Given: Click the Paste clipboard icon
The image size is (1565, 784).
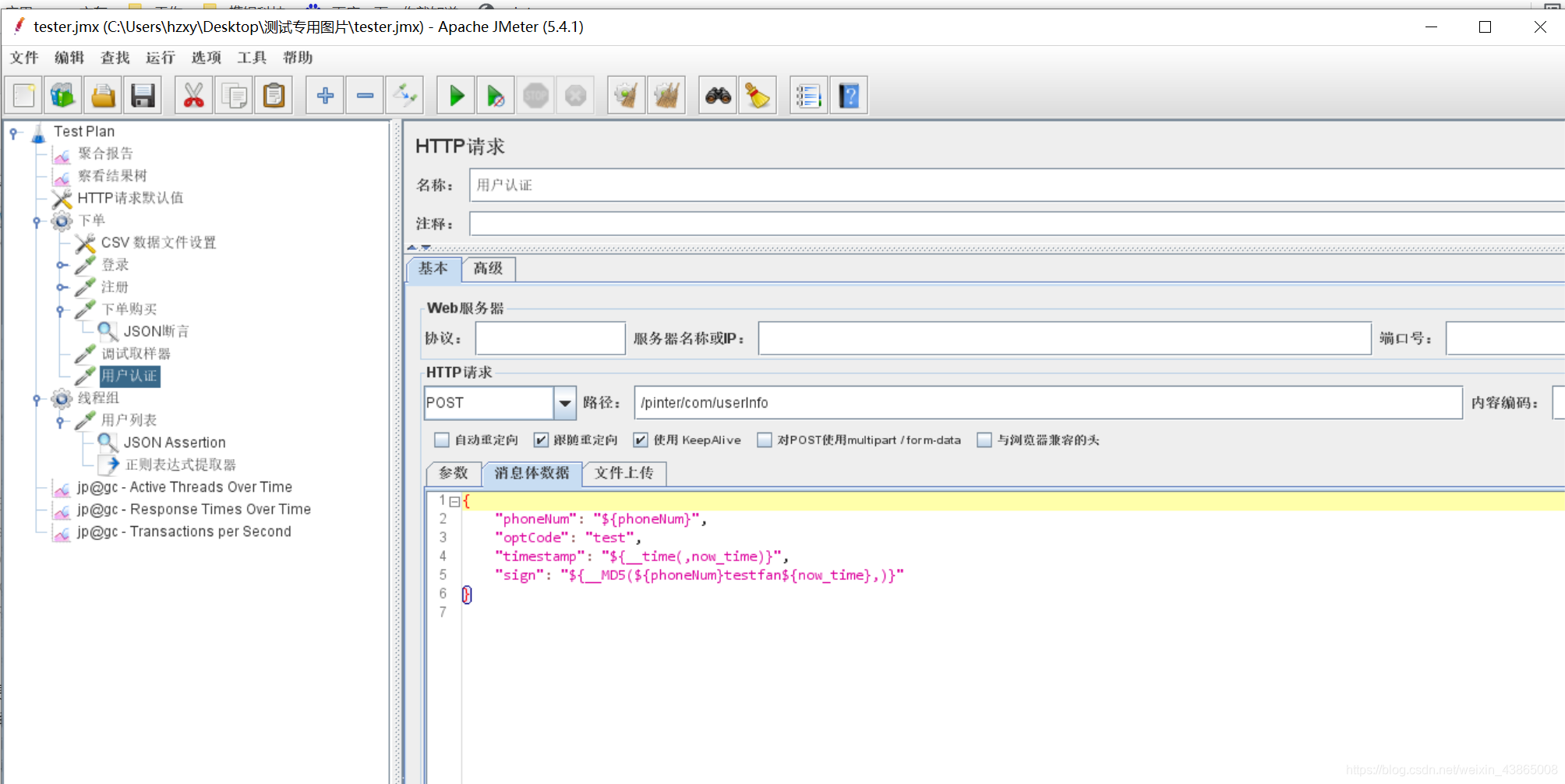Looking at the screenshot, I should tap(274, 96).
